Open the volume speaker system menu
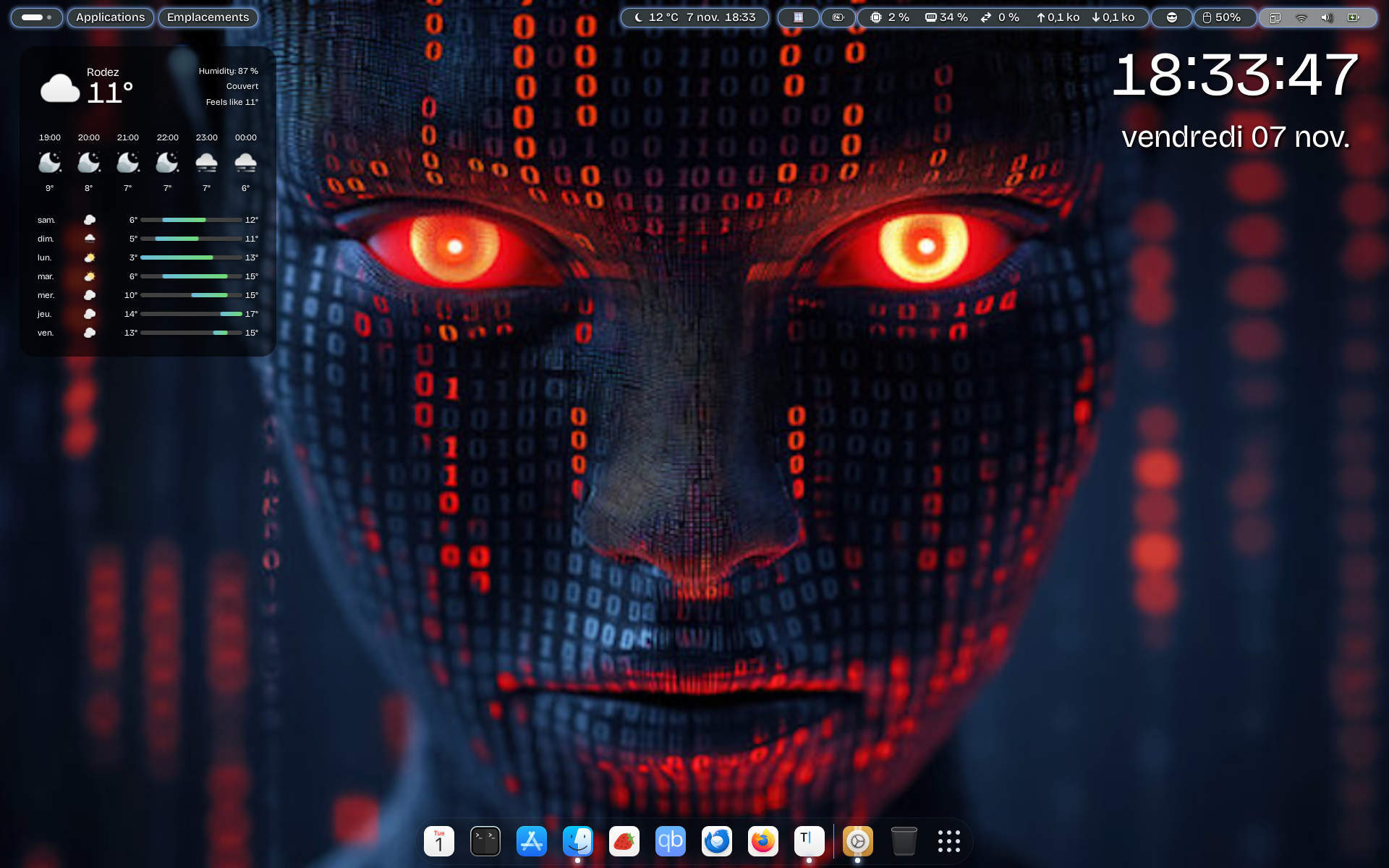Image resolution: width=1389 pixels, height=868 pixels. (1327, 17)
